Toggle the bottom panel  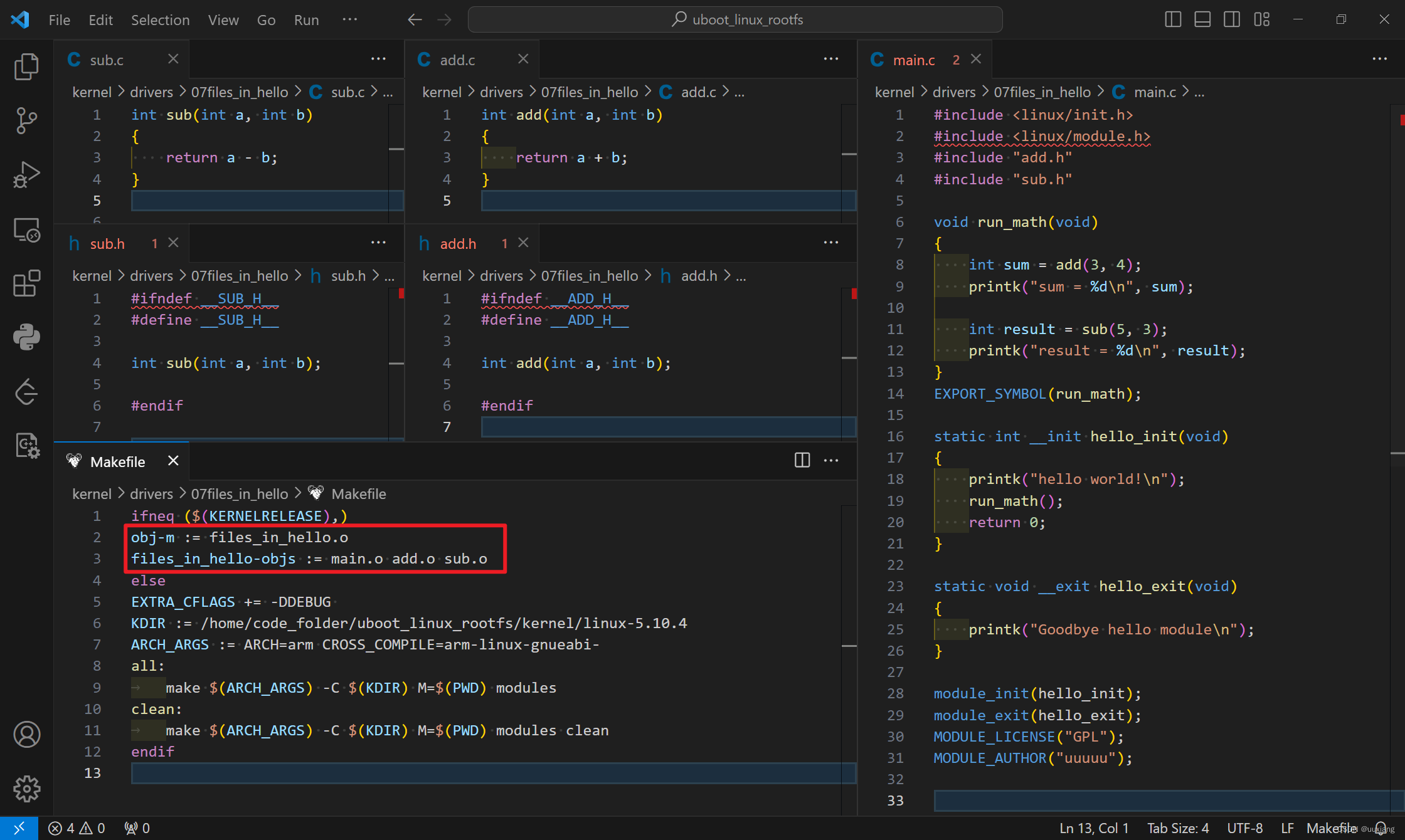1202,19
